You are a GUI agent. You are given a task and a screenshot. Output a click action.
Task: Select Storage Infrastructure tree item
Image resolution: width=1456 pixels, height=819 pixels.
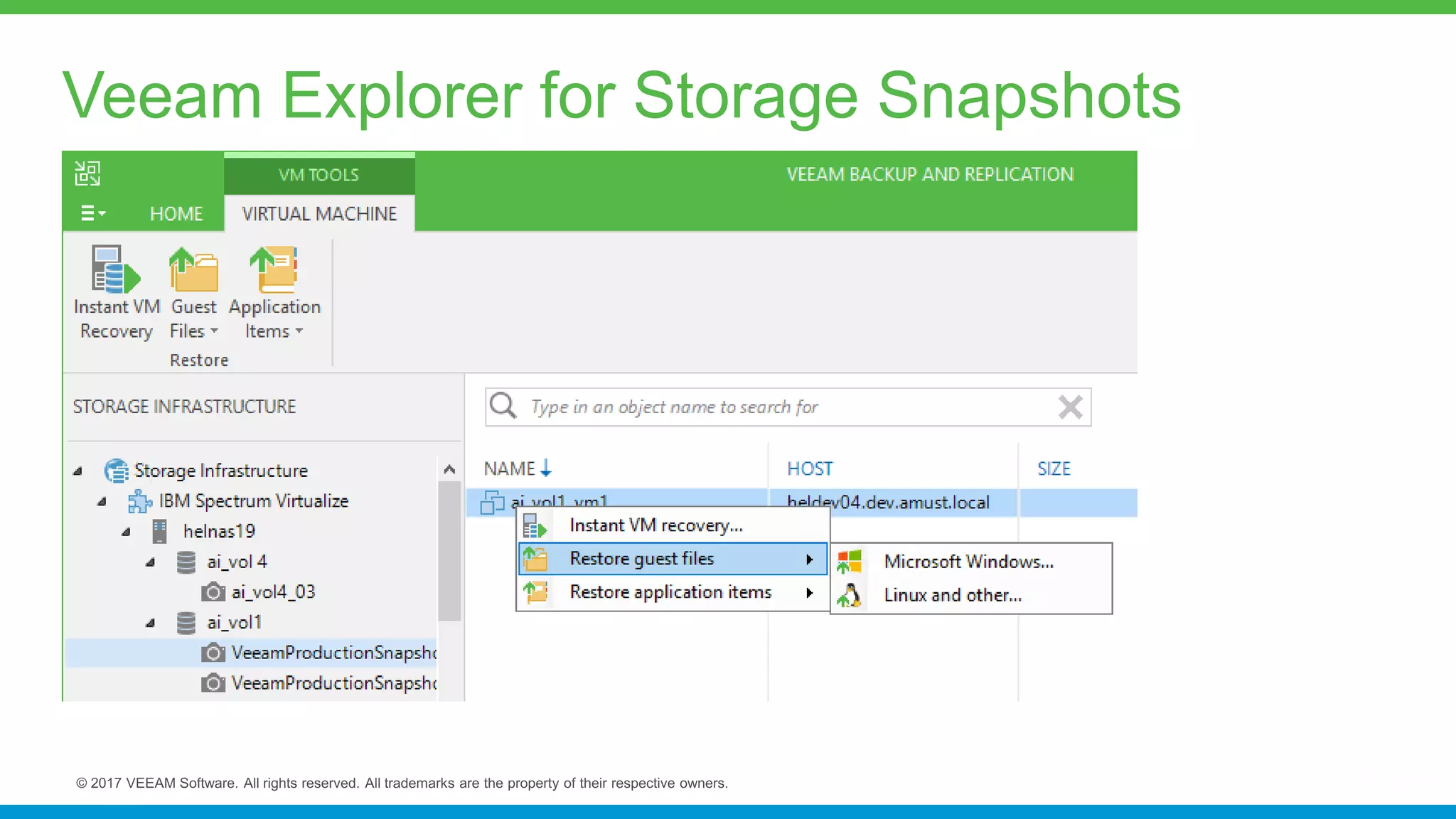pyautogui.click(x=220, y=471)
